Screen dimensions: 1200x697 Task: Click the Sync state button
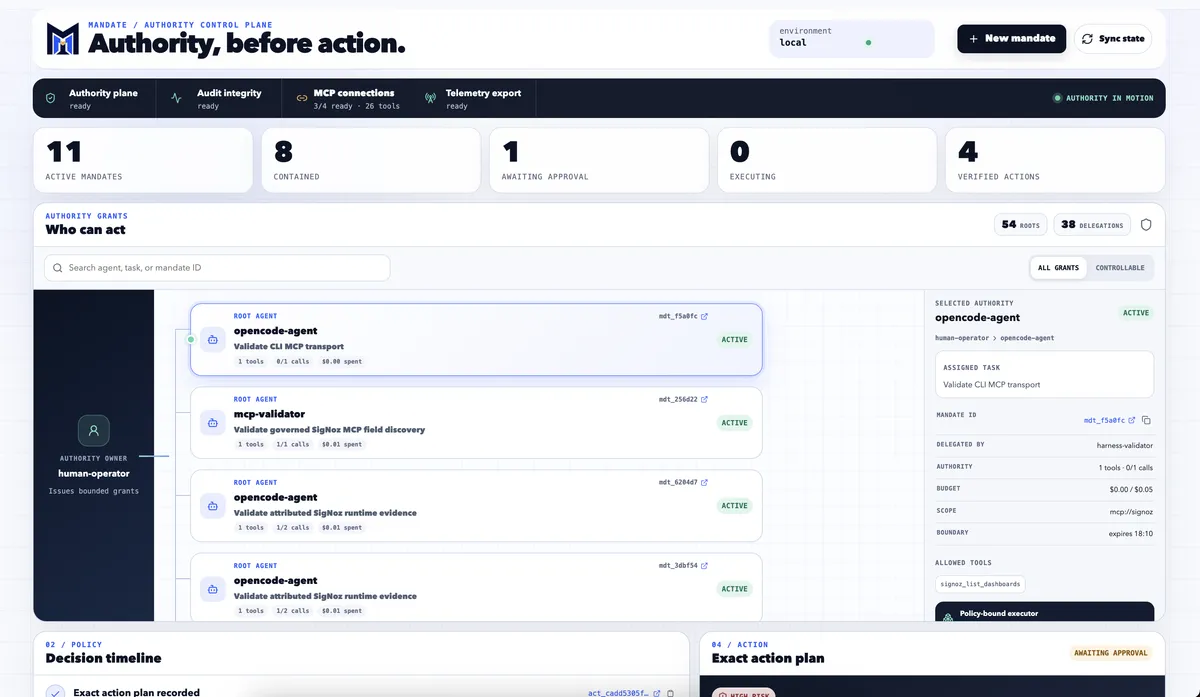tap(1113, 38)
